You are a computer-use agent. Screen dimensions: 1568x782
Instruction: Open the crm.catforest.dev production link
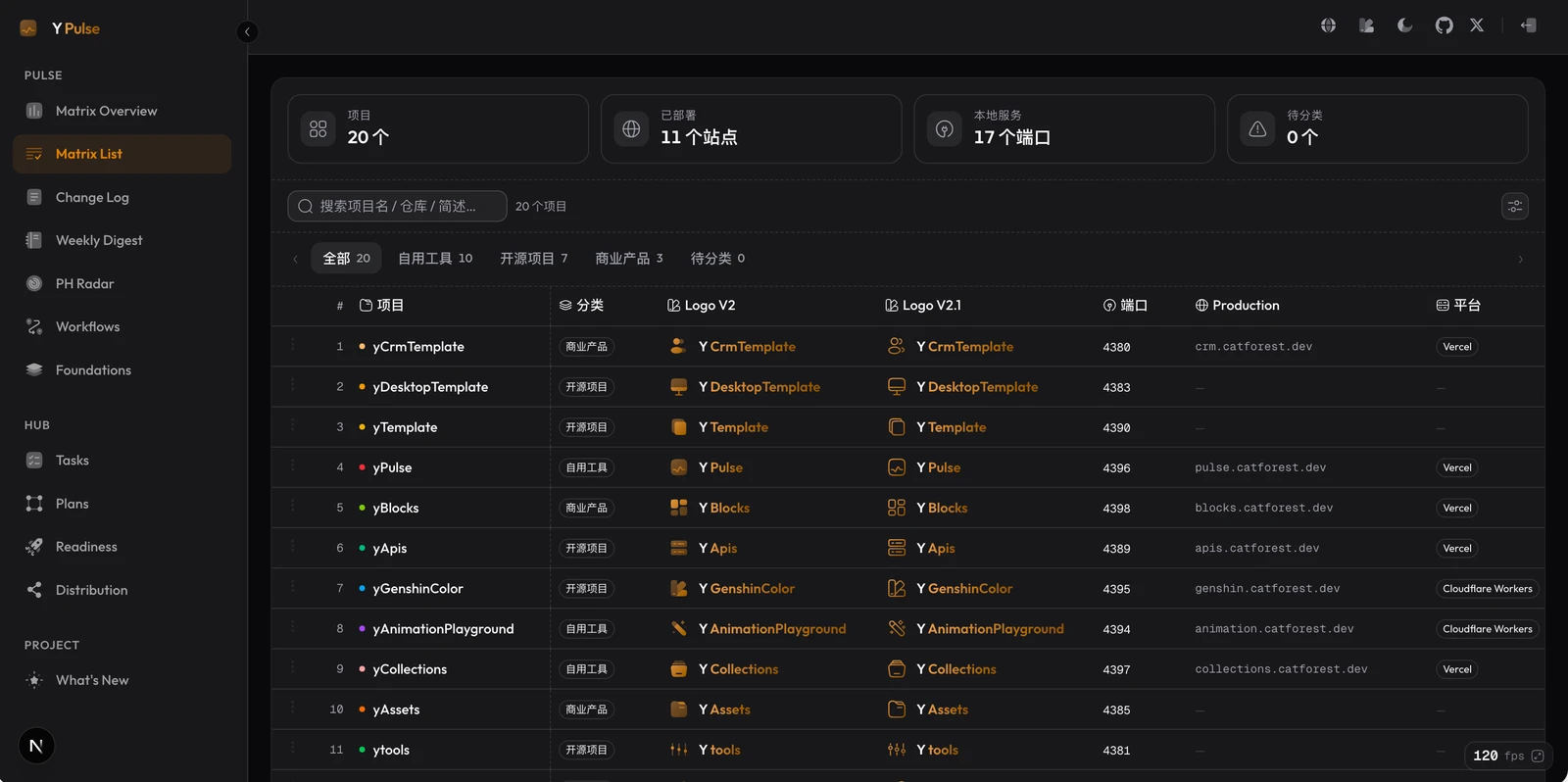tap(1253, 347)
